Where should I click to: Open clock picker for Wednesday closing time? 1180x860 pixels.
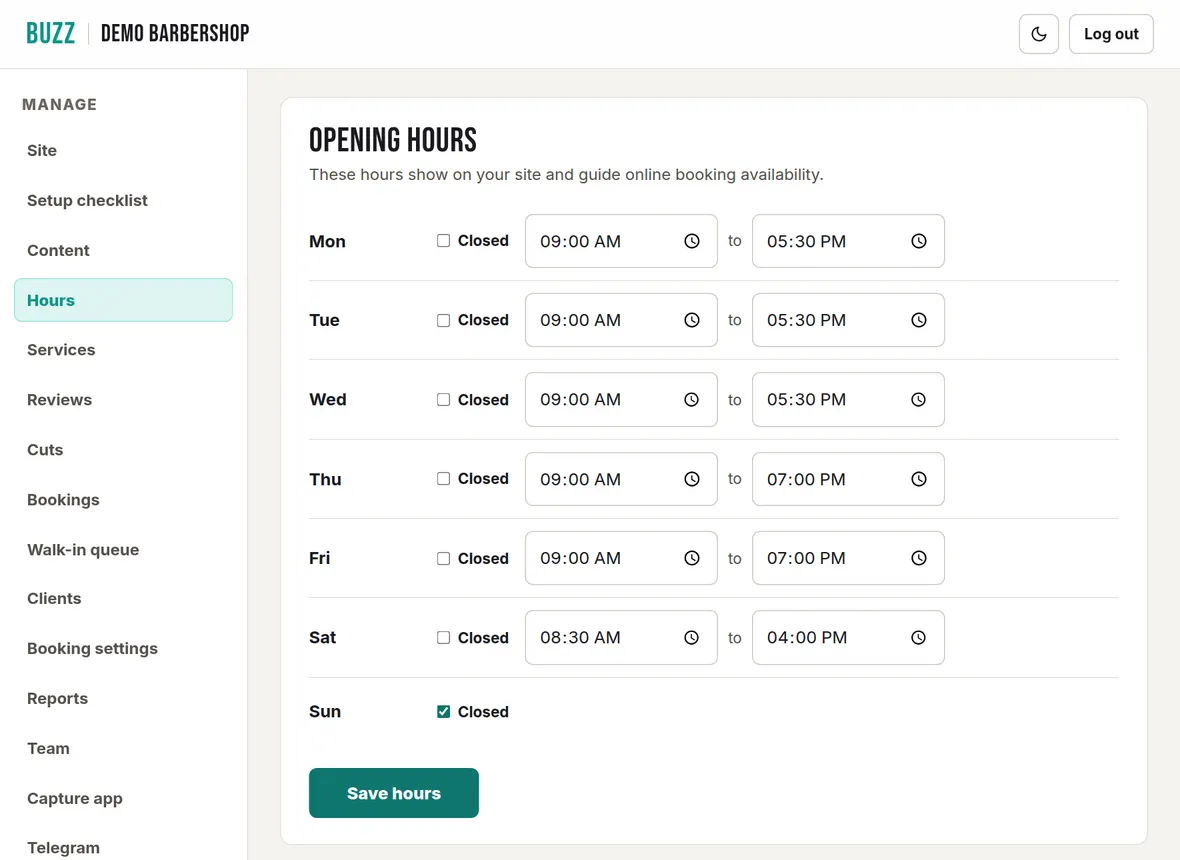click(919, 400)
